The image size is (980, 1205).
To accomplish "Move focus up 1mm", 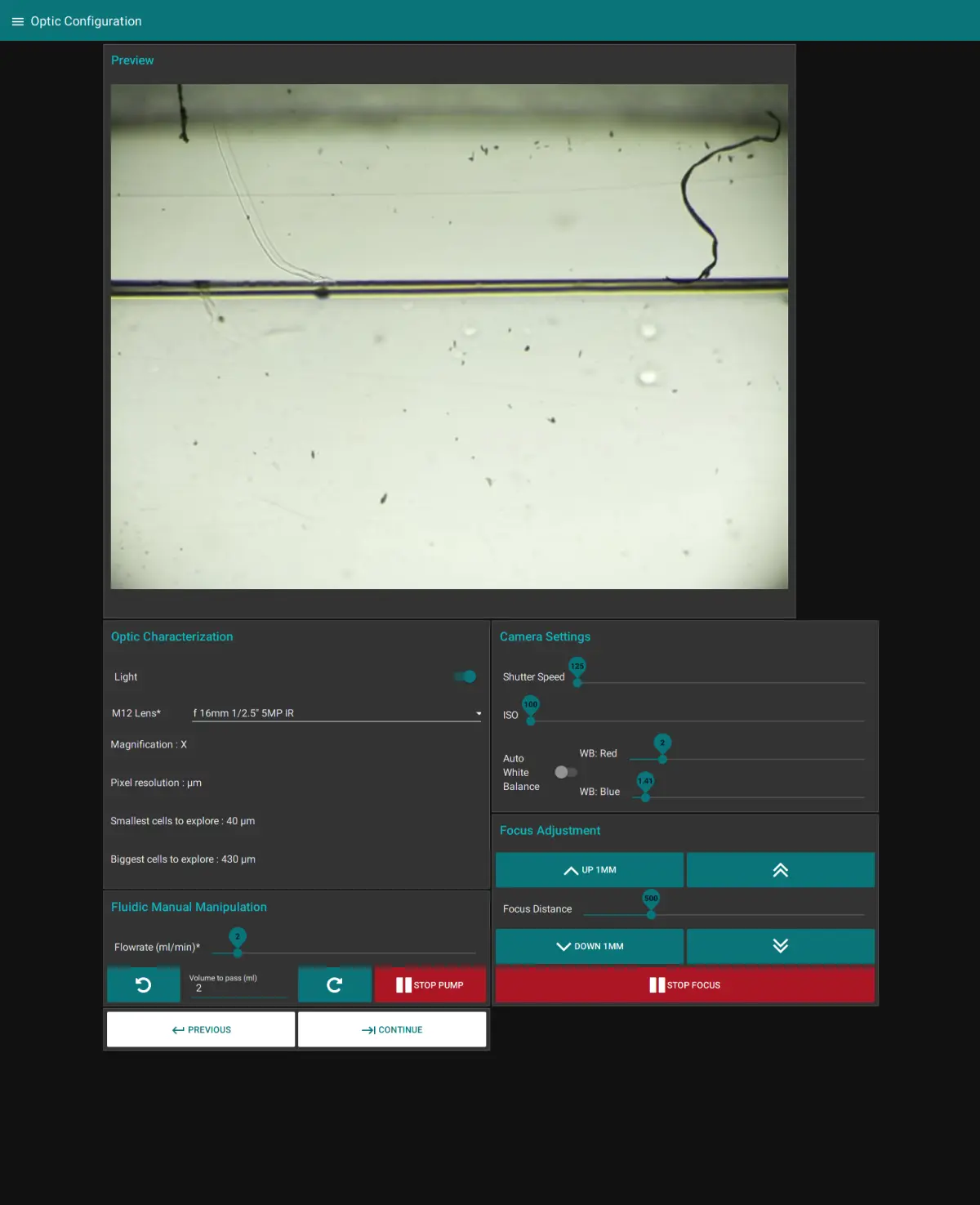I will point(589,870).
